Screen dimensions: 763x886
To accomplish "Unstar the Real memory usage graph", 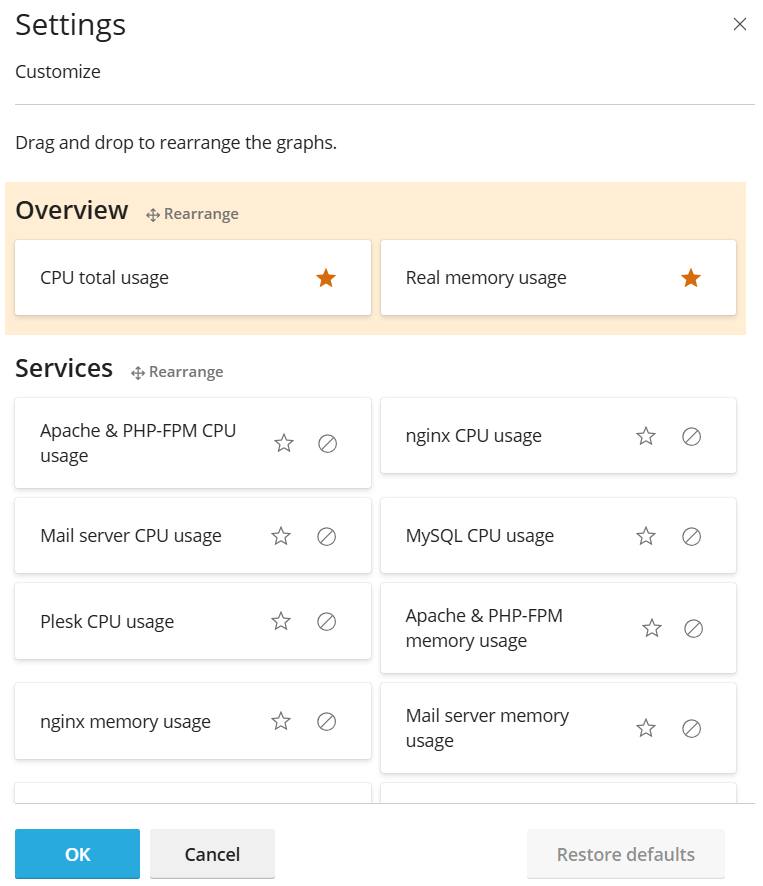I will click(691, 278).
